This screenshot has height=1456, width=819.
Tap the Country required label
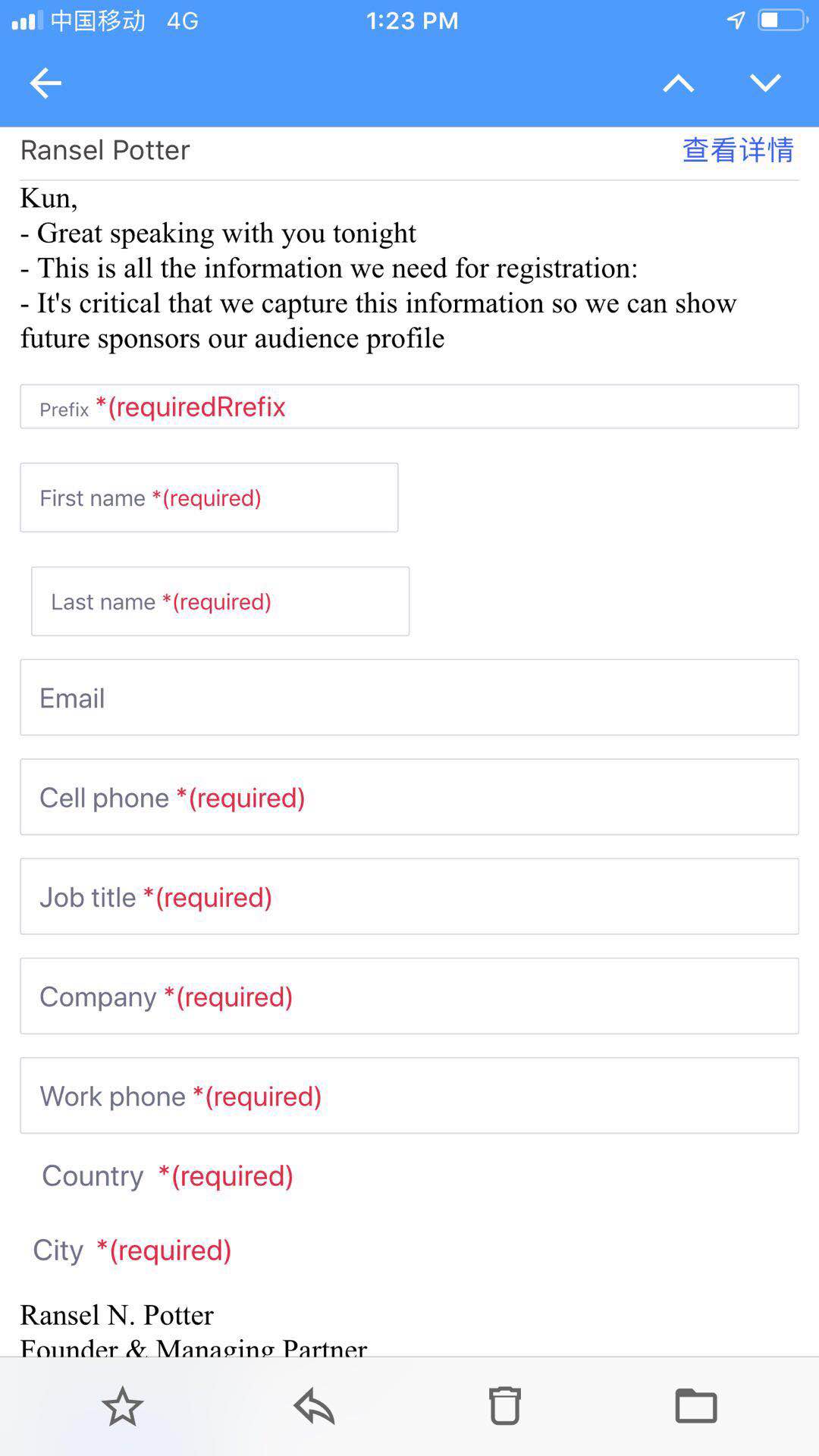pos(168,1175)
